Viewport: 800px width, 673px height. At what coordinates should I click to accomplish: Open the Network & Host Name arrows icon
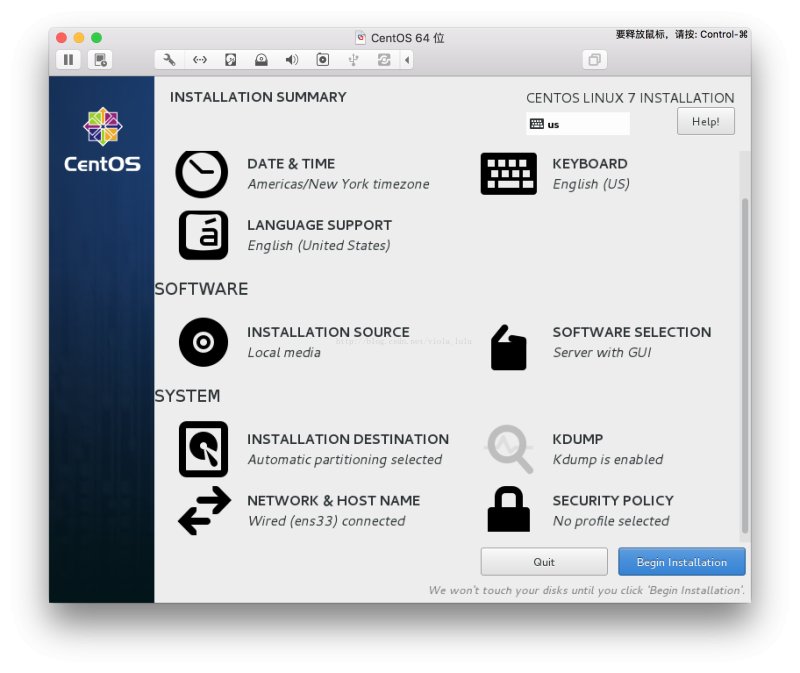pyautogui.click(x=204, y=510)
